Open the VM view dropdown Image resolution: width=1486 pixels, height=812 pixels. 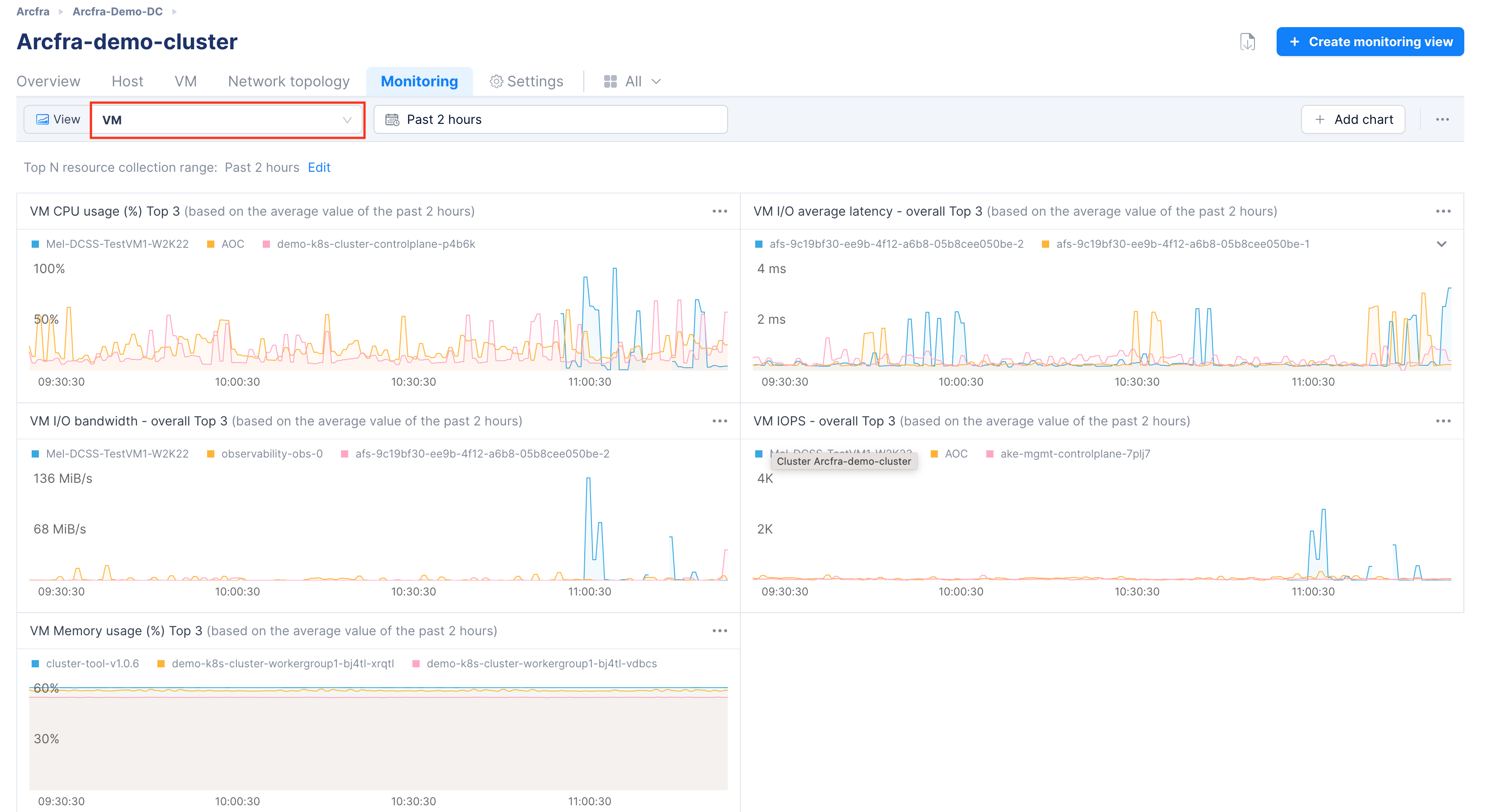[227, 119]
